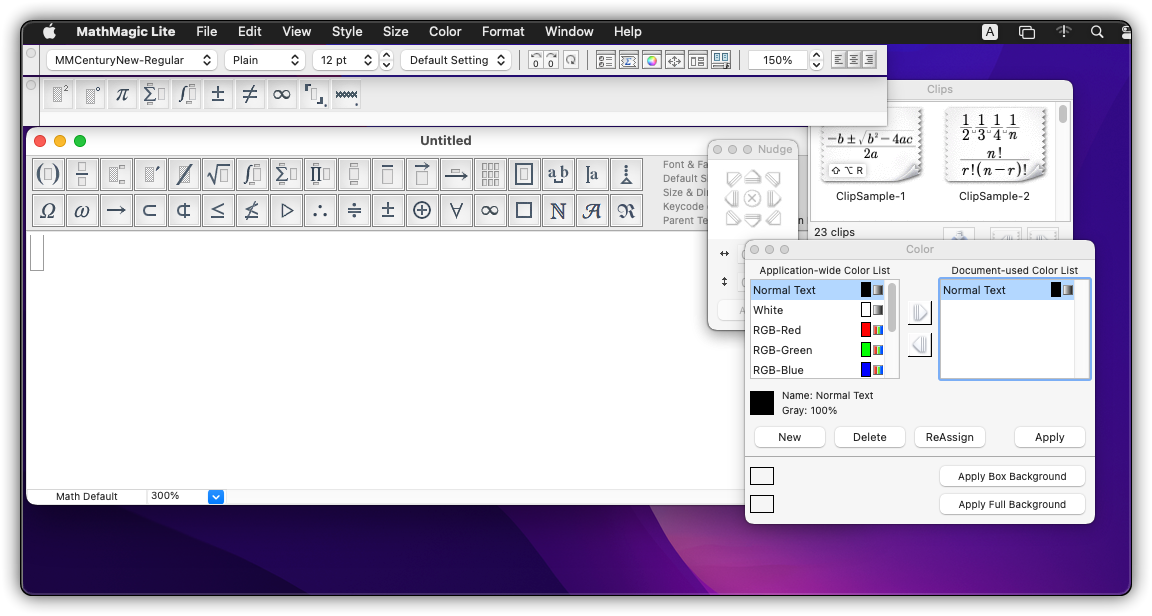
Task: Open the Size menu
Action: click(395, 32)
